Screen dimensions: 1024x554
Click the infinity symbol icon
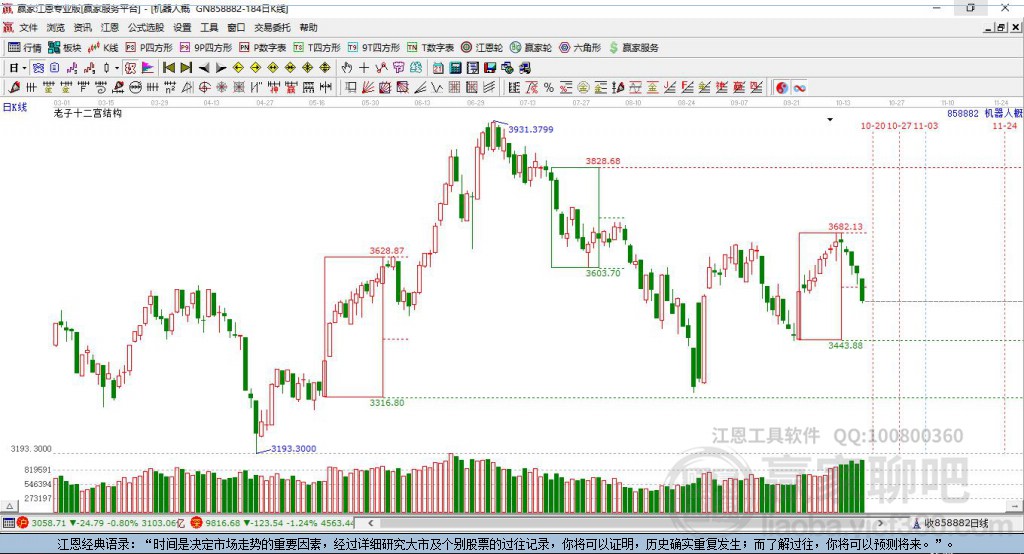click(799, 88)
